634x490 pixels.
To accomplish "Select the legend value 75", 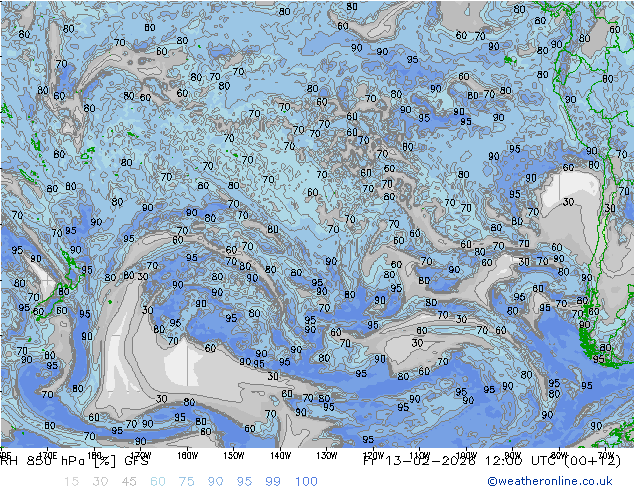I will point(186,481).
